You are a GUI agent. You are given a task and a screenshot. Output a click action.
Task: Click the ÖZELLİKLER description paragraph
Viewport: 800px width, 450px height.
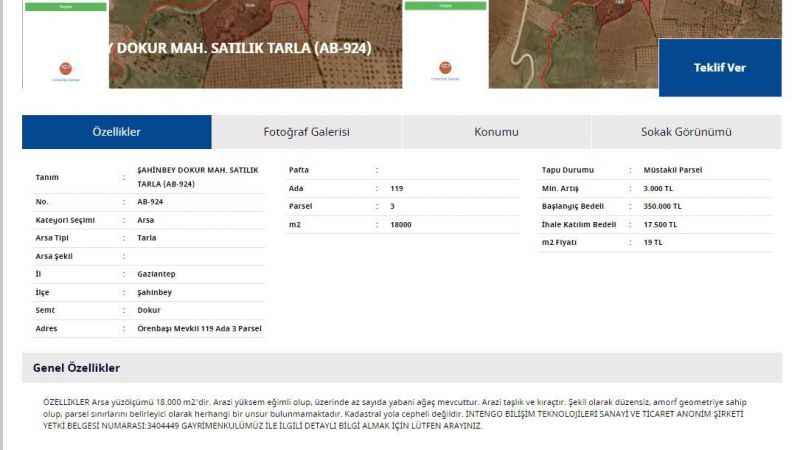tap(394, 414)
